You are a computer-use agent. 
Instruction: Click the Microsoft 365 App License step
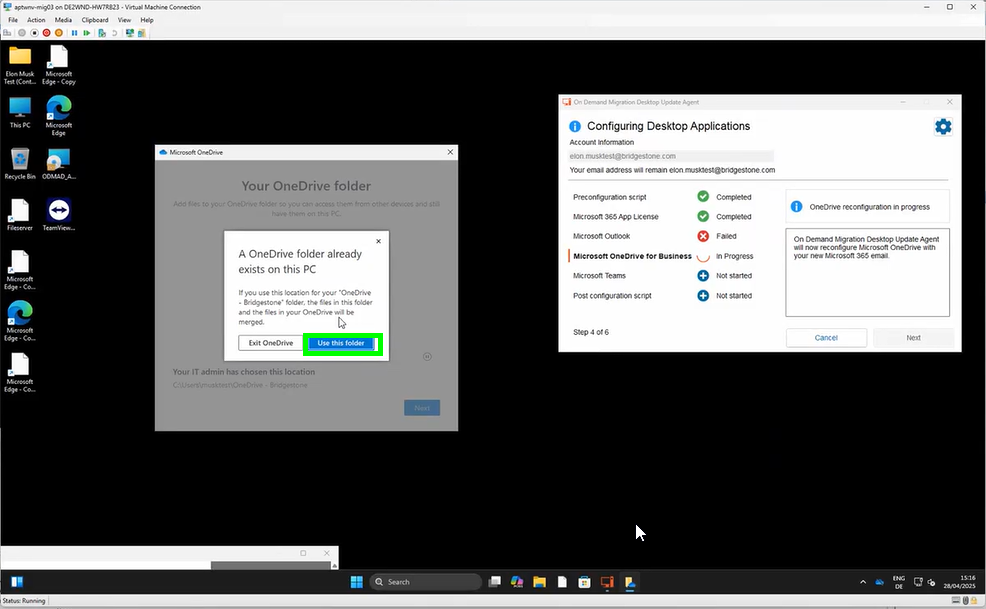pyautogui.click(x=616, y=216)
